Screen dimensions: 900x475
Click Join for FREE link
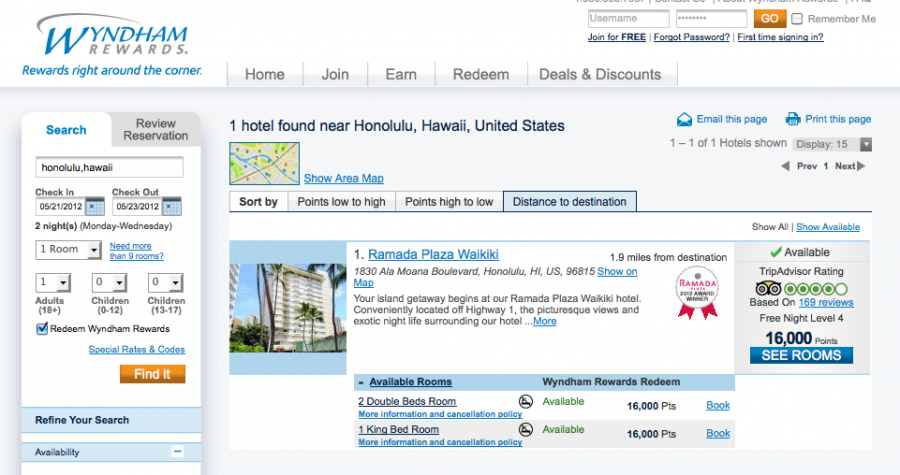(x=616, y=37)
